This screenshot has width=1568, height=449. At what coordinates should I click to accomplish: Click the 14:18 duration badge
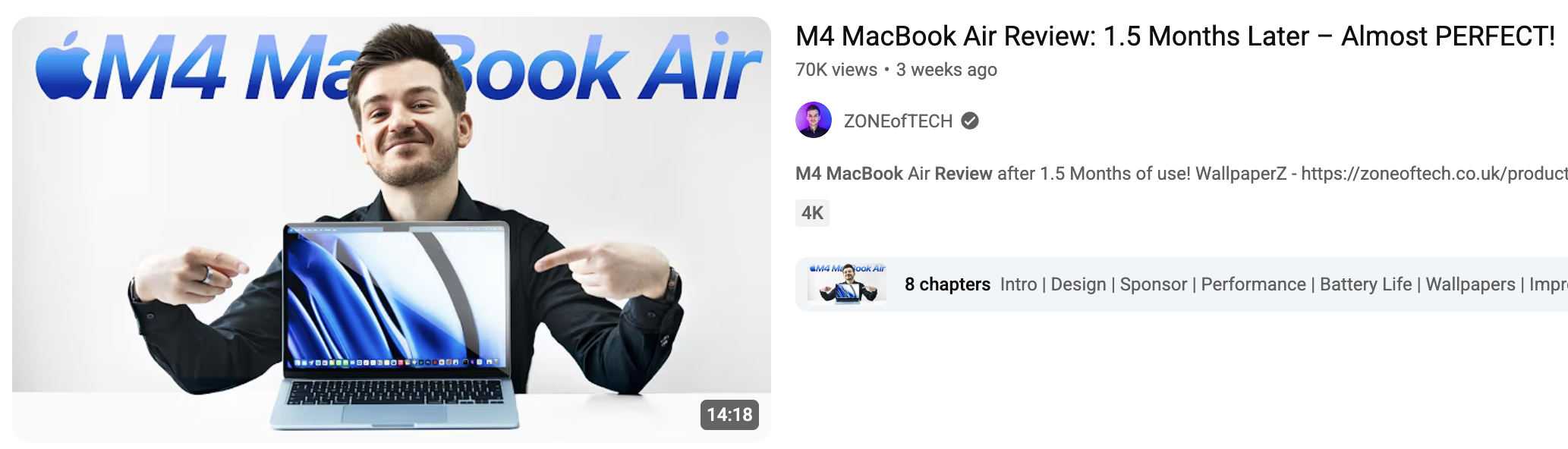click(x=729, y=415)
